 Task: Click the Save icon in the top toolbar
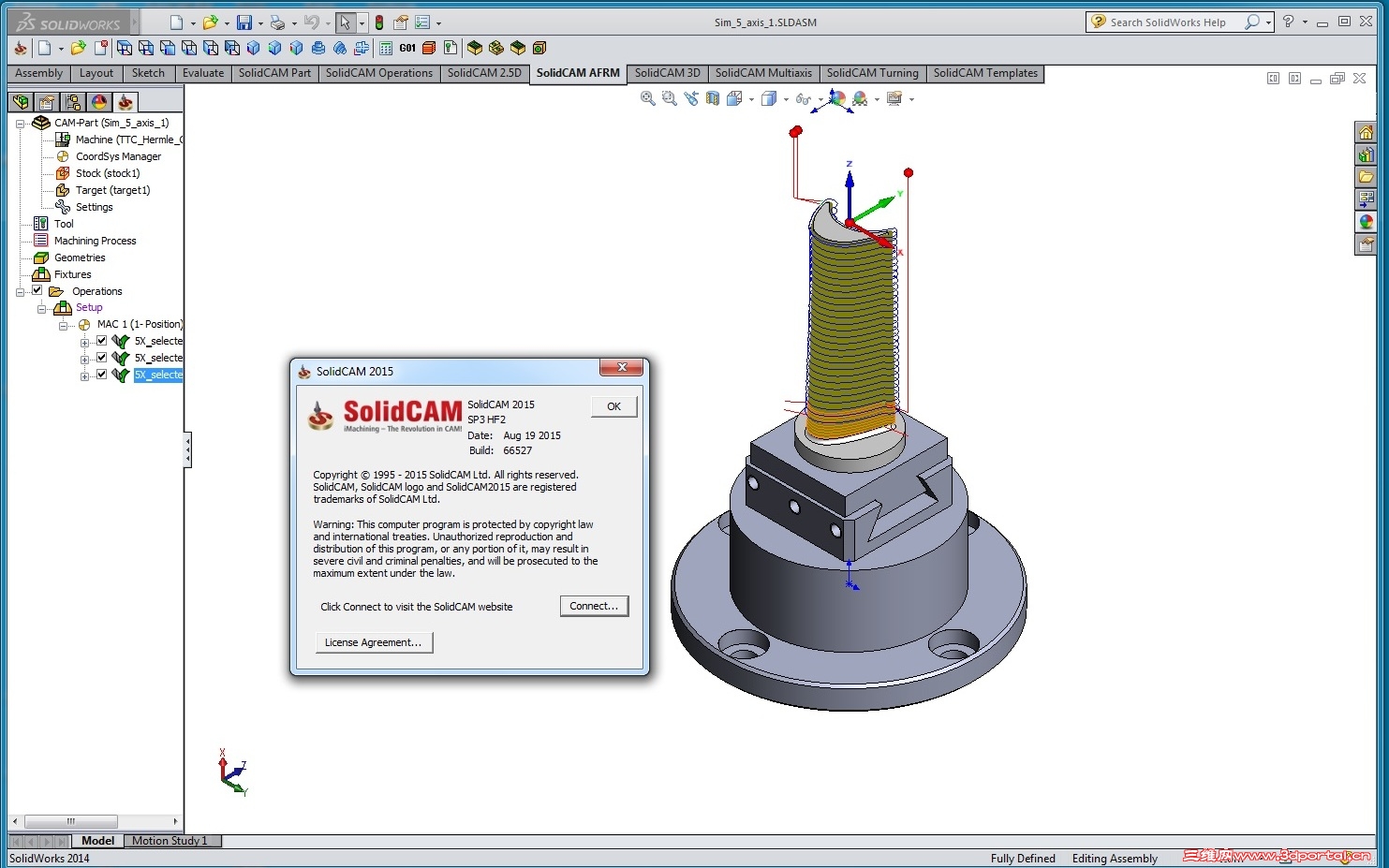pos(244,22)
